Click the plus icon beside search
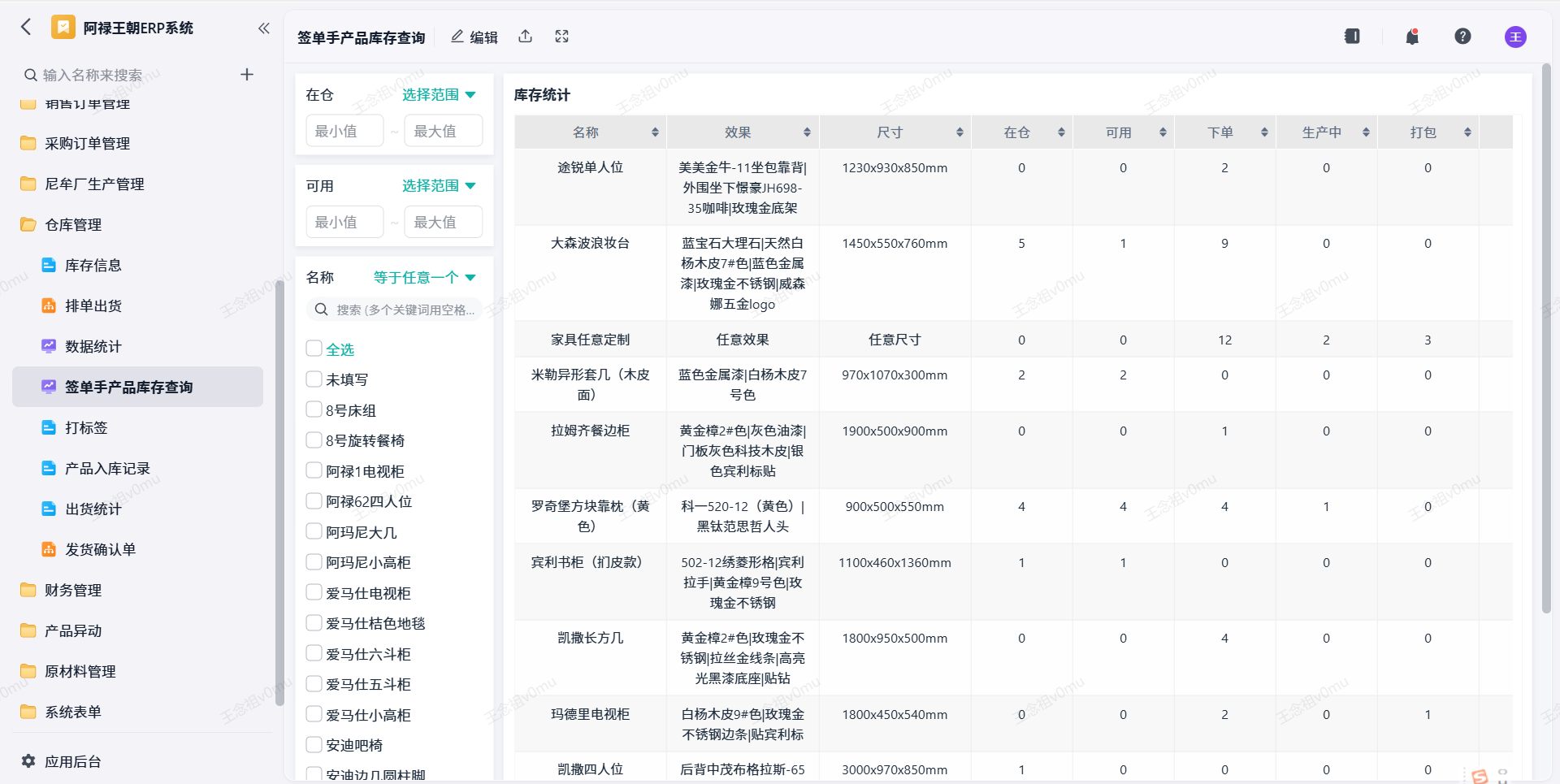This screenshot has width=1560, height=784. click(x=247, y=75)
